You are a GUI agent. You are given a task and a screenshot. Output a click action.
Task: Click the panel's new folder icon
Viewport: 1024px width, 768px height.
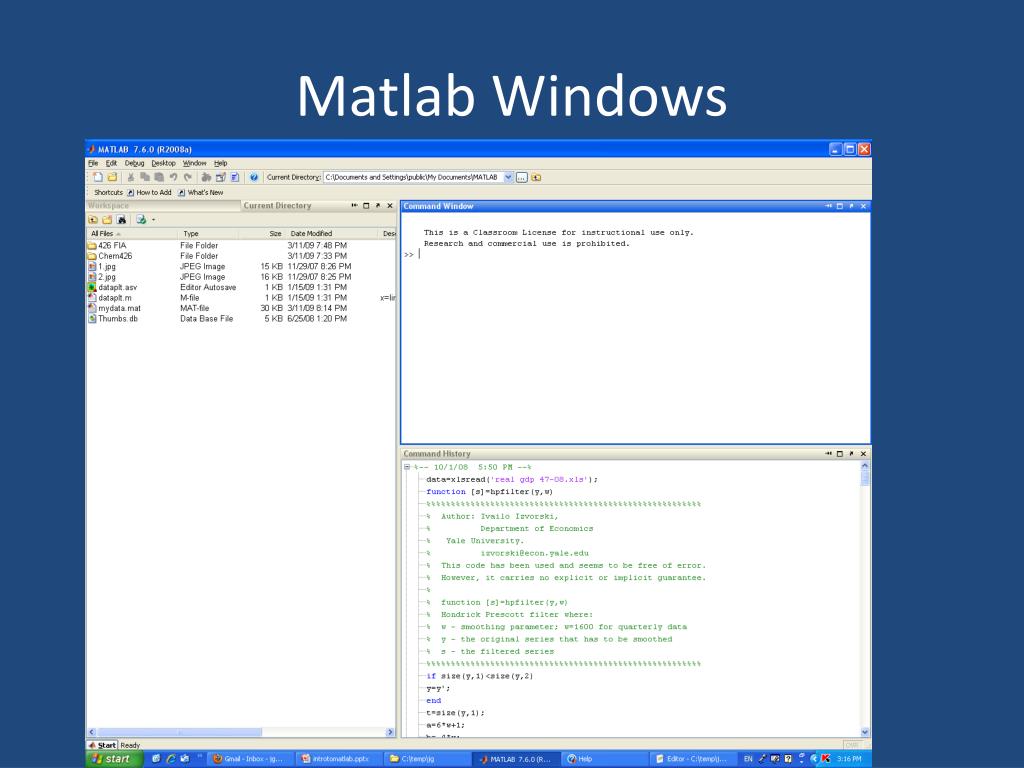tap(107, 220)
